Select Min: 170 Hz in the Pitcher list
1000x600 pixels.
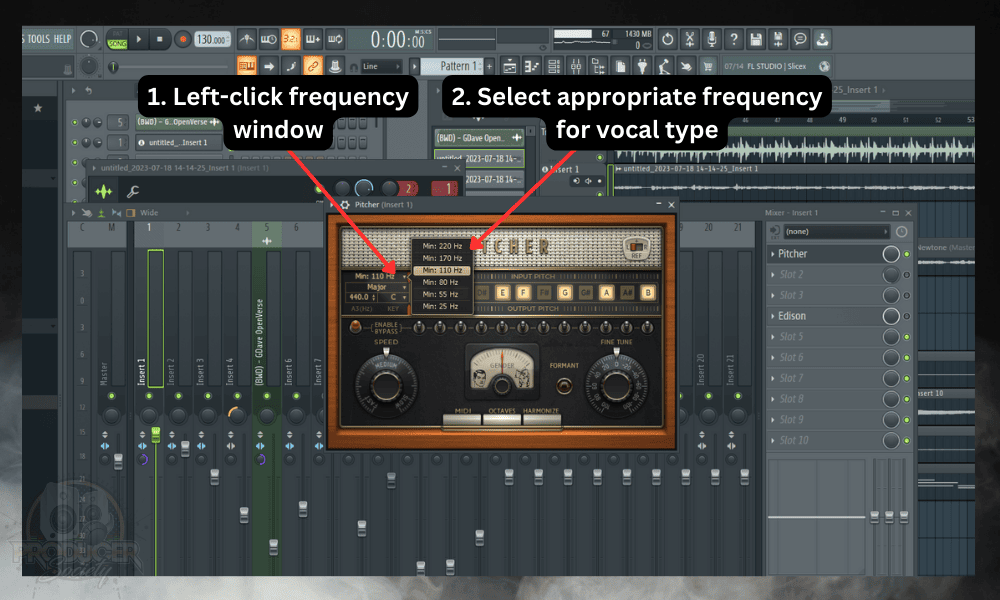tap(442, 258)
